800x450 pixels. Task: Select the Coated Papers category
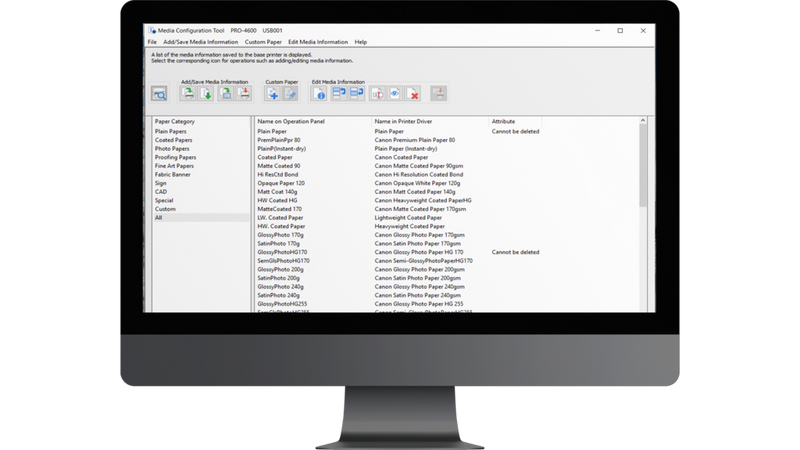pyautogui.click(x=173, y=140)
